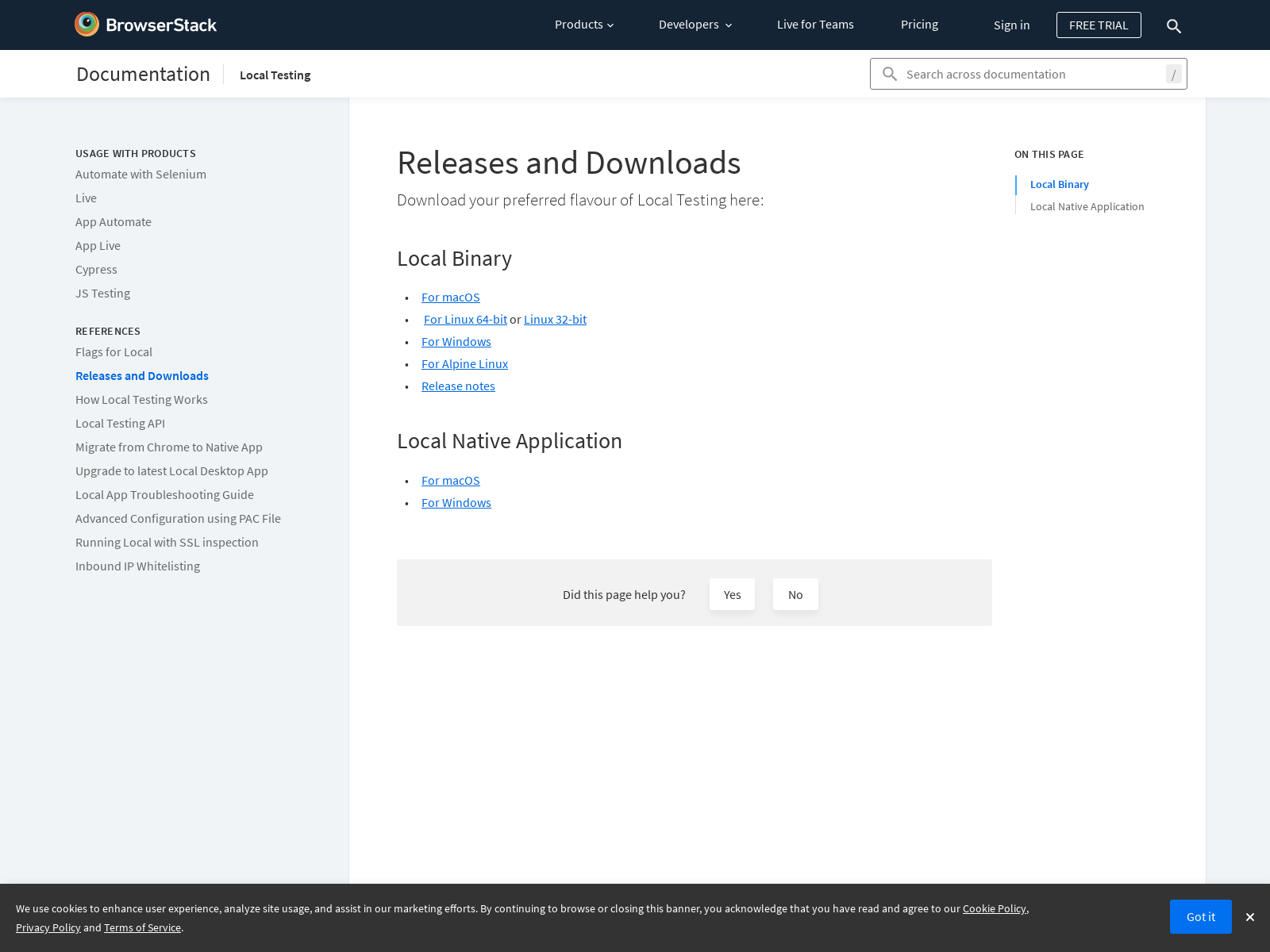This screenshot has width=1270, height=952.
Task: Download binary For Alpine Linux
Action: [x=464, y=364]
